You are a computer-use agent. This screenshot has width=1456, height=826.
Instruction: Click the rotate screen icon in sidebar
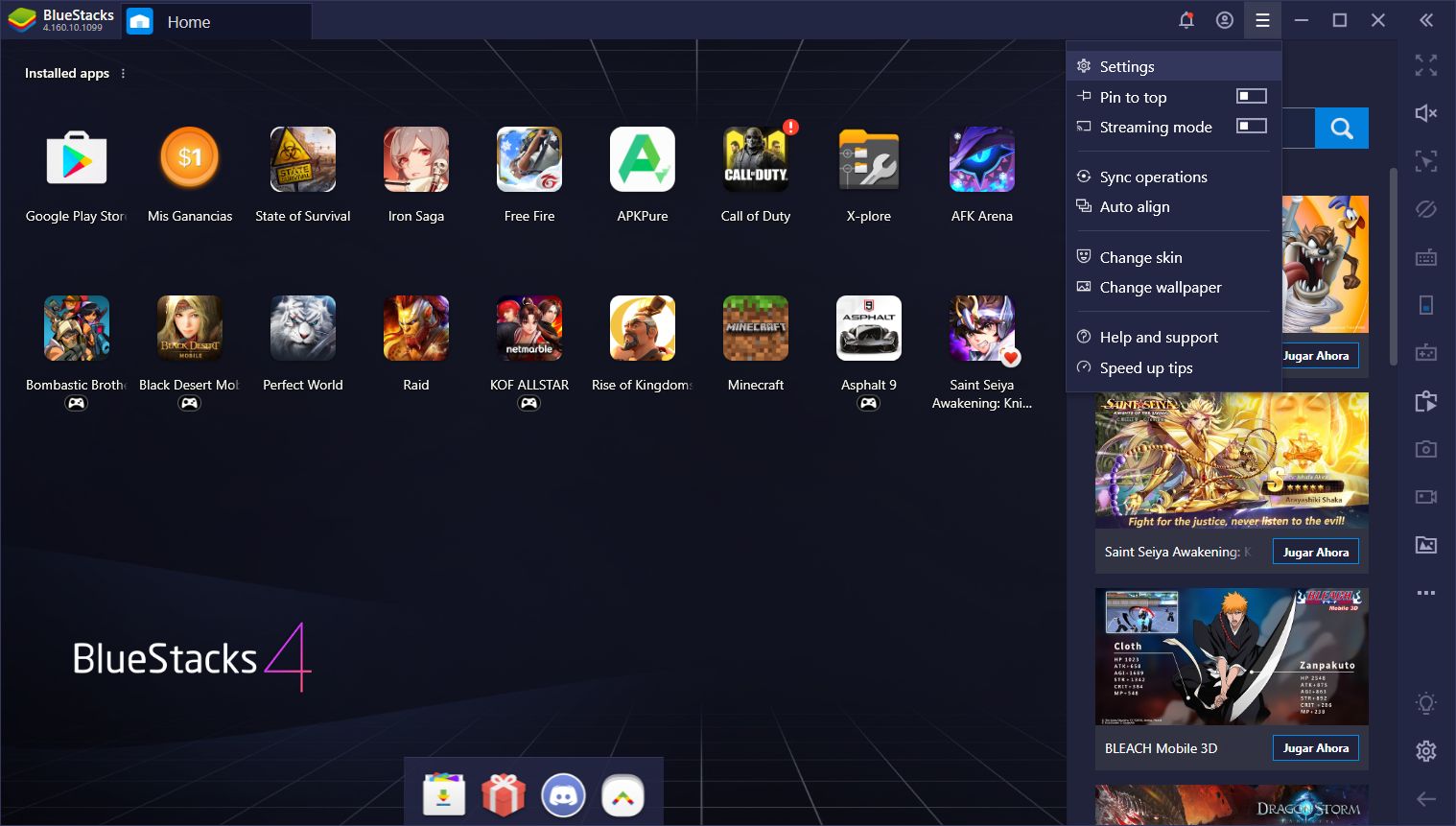1426,305
